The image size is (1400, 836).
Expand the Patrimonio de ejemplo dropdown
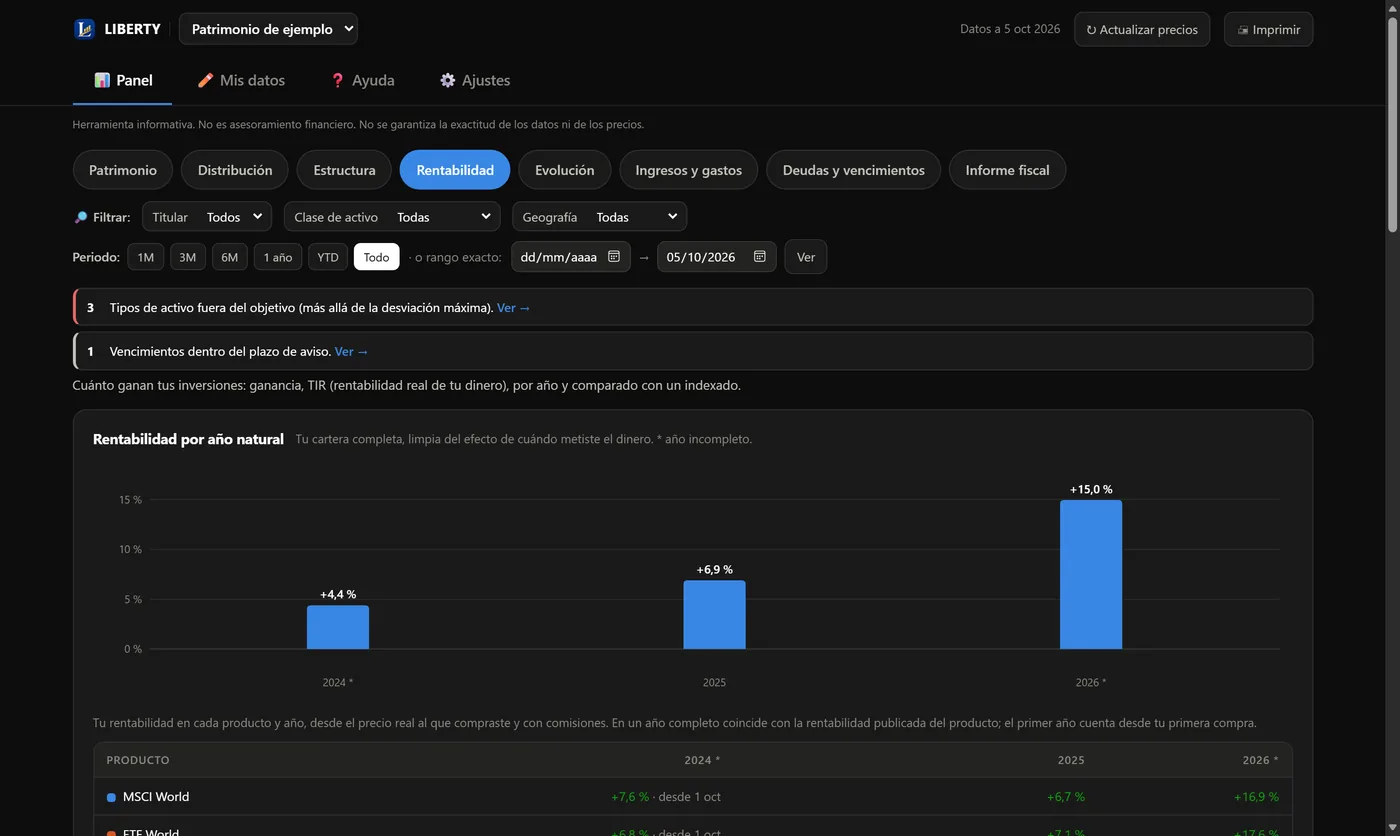tap(268, 29)
